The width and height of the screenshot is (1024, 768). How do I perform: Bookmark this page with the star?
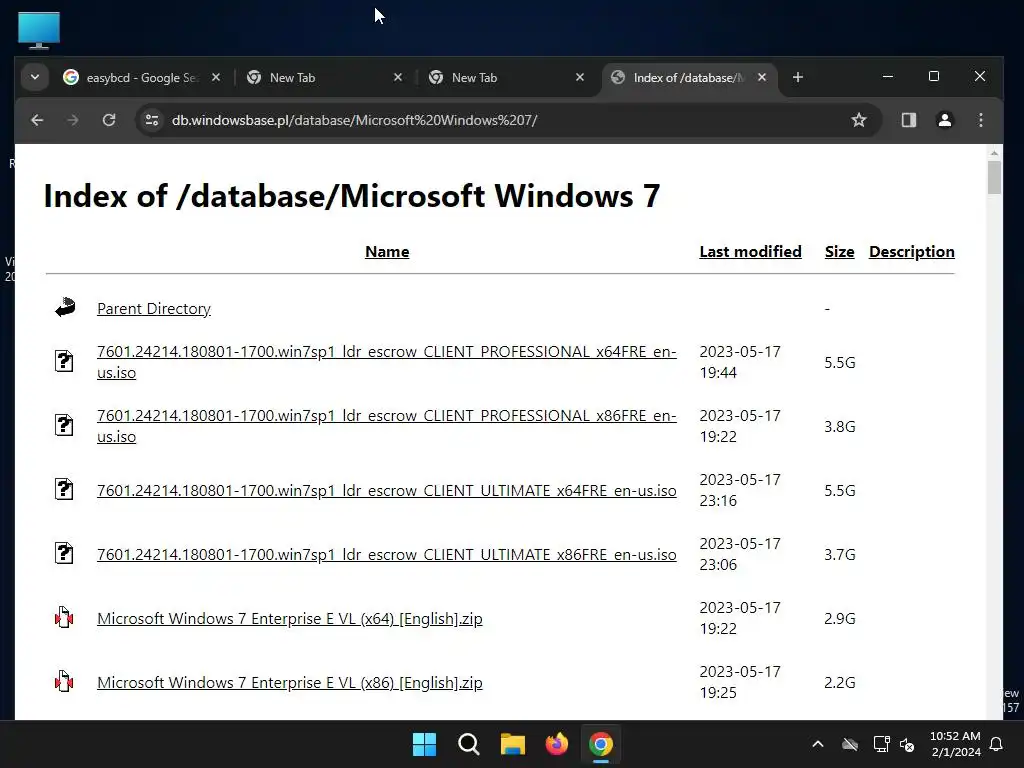tap(859, 120)
